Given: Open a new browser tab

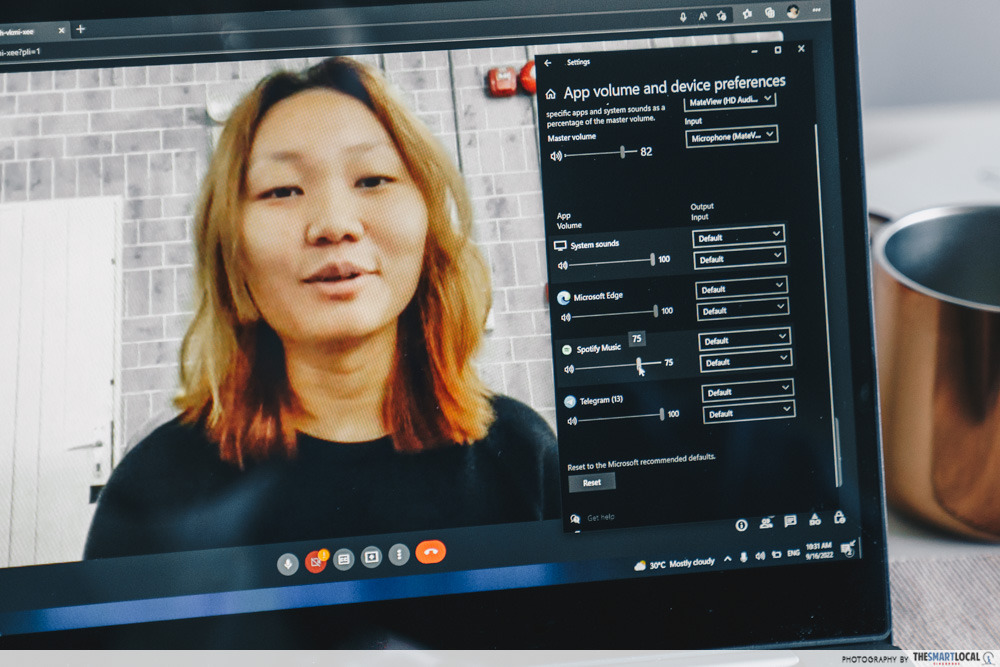Looking at the screenshot, I should point(81,29).
